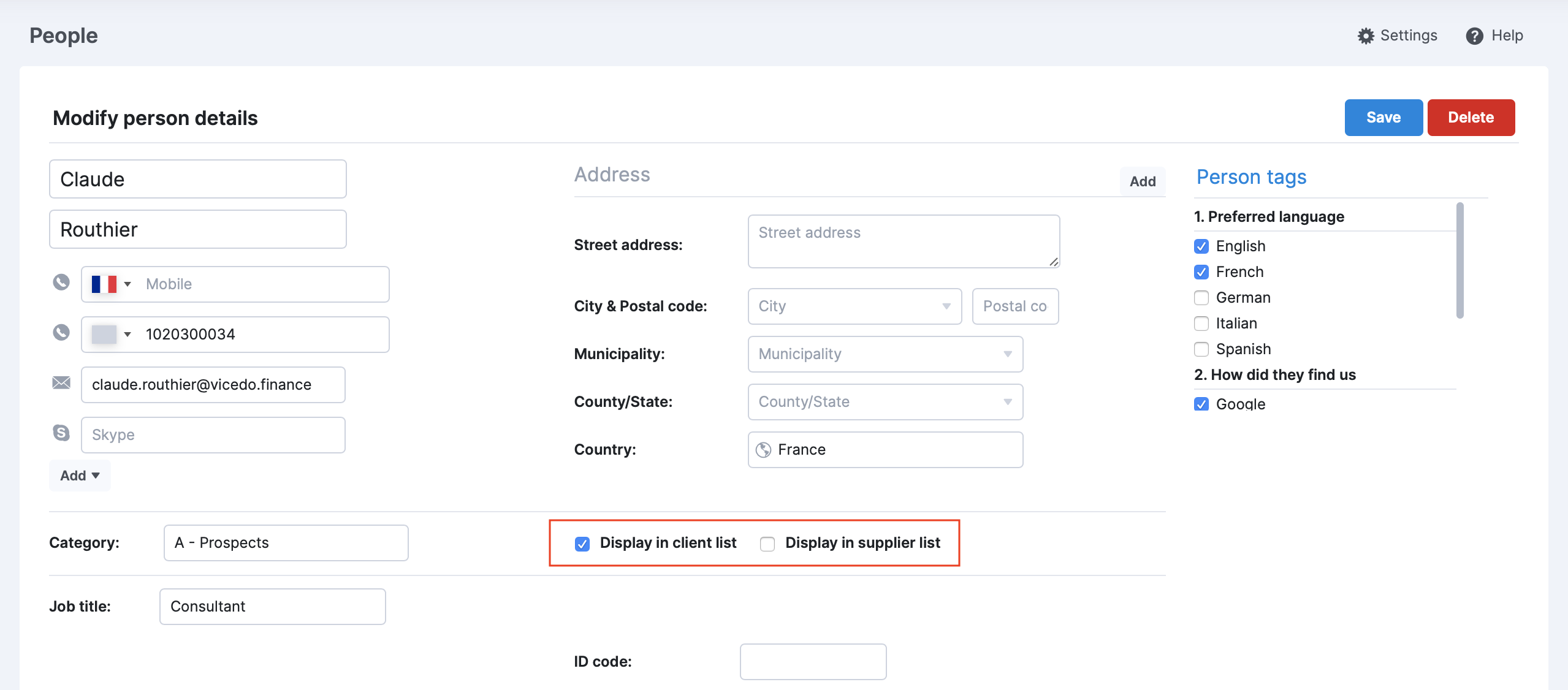Open the Mobile country code dropdown arrow
This screenshot has width=1568, height=690.
(127, 284)
